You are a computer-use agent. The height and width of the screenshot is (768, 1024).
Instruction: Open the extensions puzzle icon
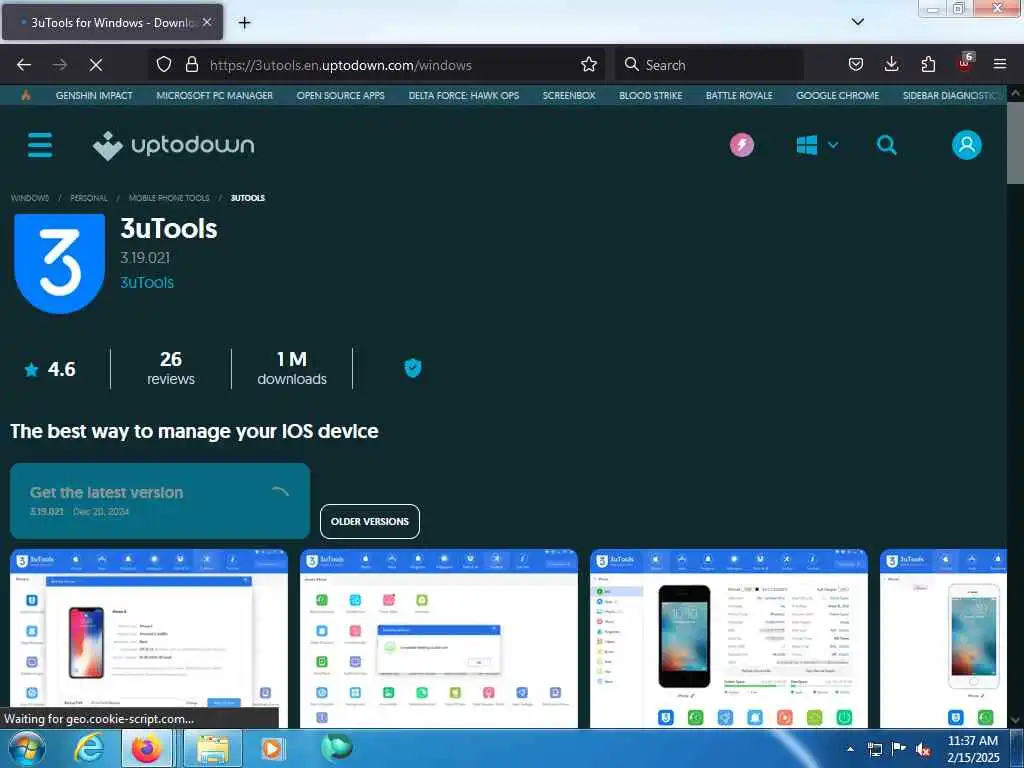tap(928, 65)
